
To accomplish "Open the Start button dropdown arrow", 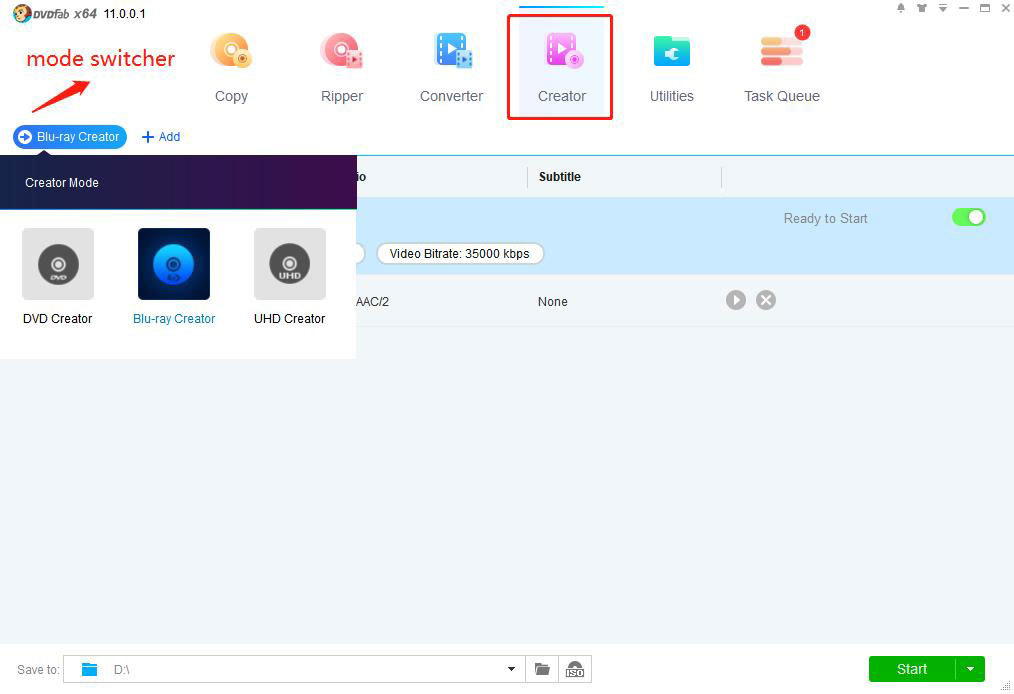I will click(x=970, y=669).
